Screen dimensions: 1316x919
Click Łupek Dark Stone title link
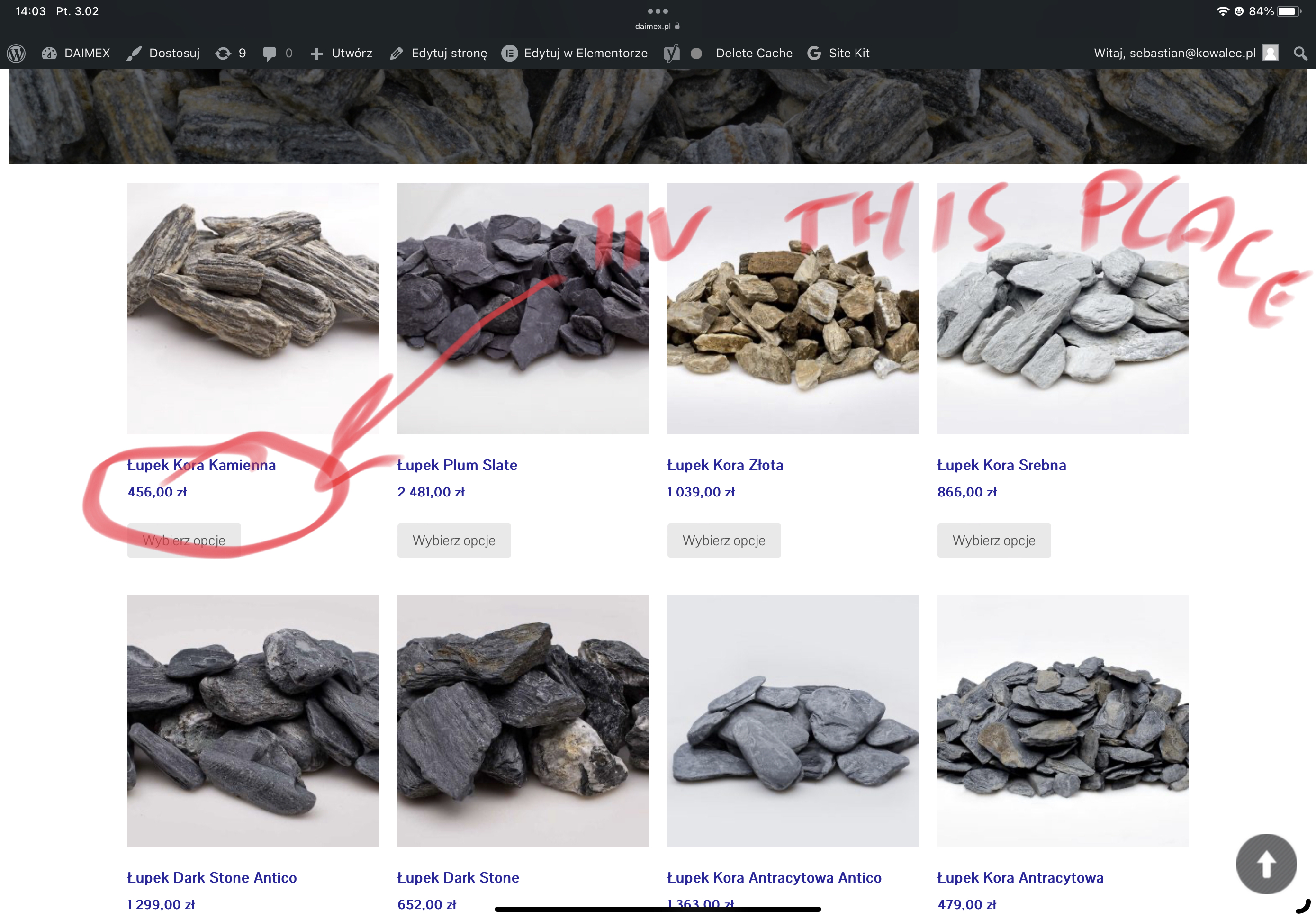(458, 878)
